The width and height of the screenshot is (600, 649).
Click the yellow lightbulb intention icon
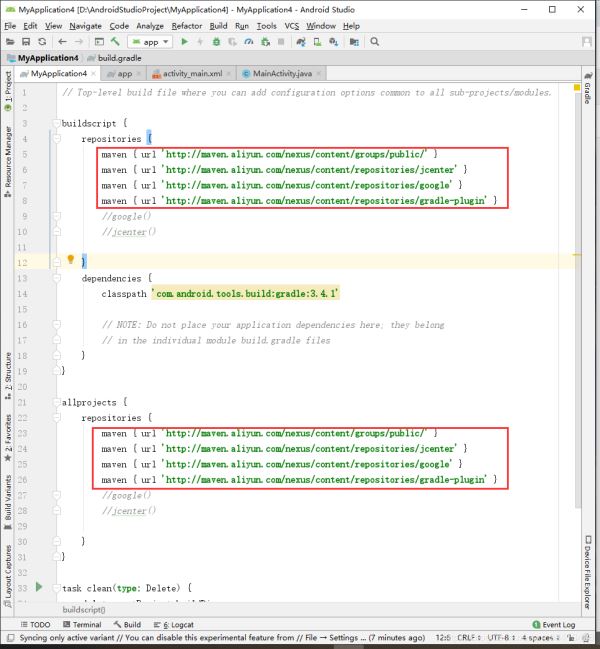tap(70, 260)
